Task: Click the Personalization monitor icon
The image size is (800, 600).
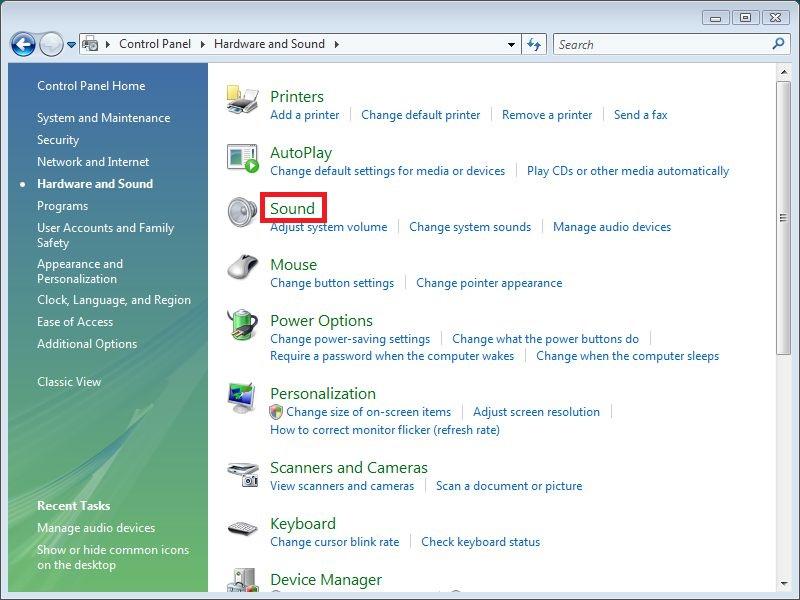Action: tap(241, 398)
